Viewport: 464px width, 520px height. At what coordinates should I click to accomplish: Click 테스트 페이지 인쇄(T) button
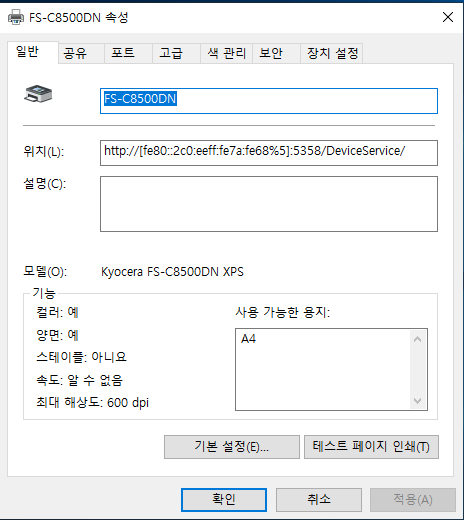[371, 447]
